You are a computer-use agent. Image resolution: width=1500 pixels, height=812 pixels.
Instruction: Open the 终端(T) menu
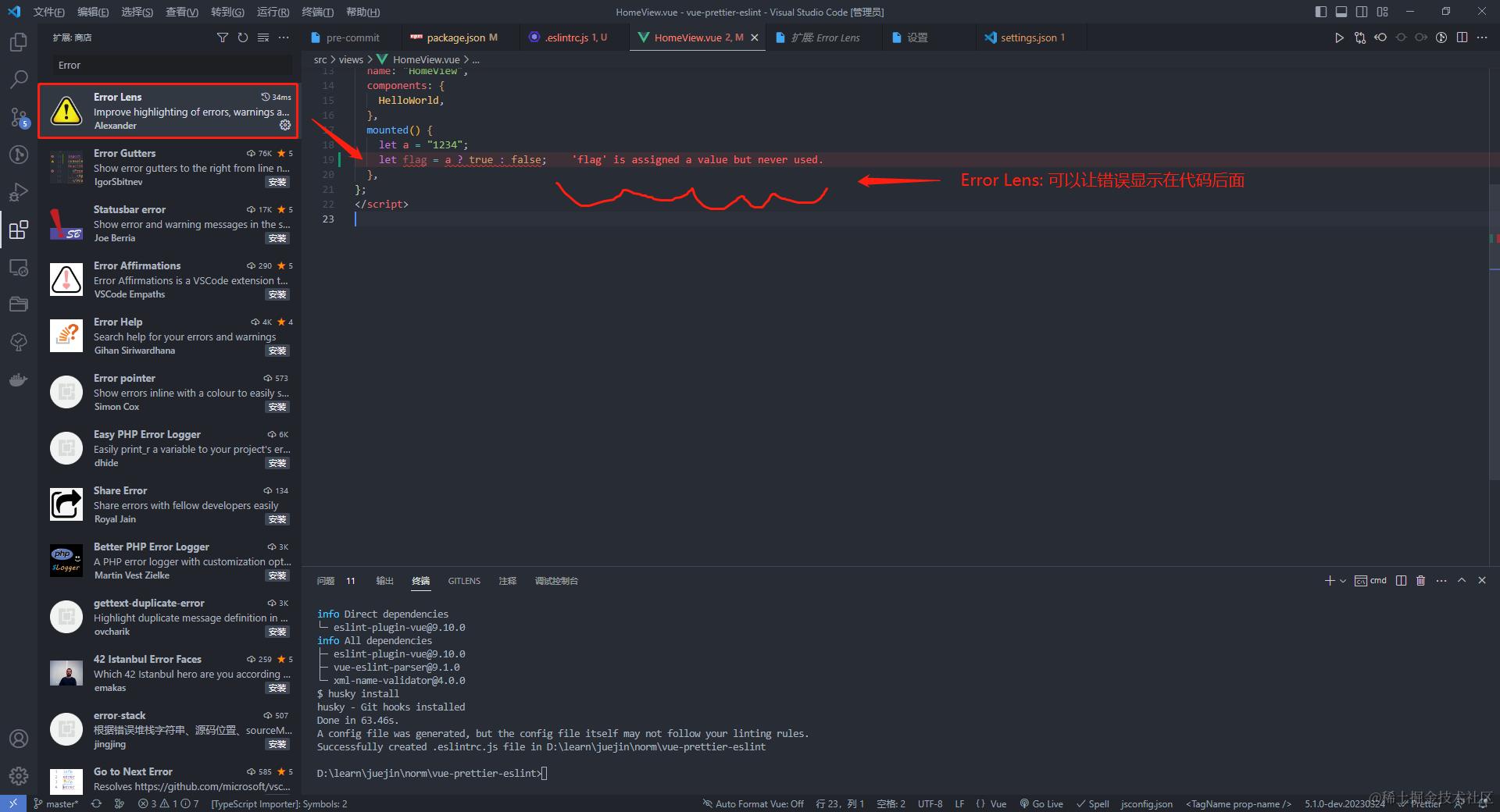317,12
